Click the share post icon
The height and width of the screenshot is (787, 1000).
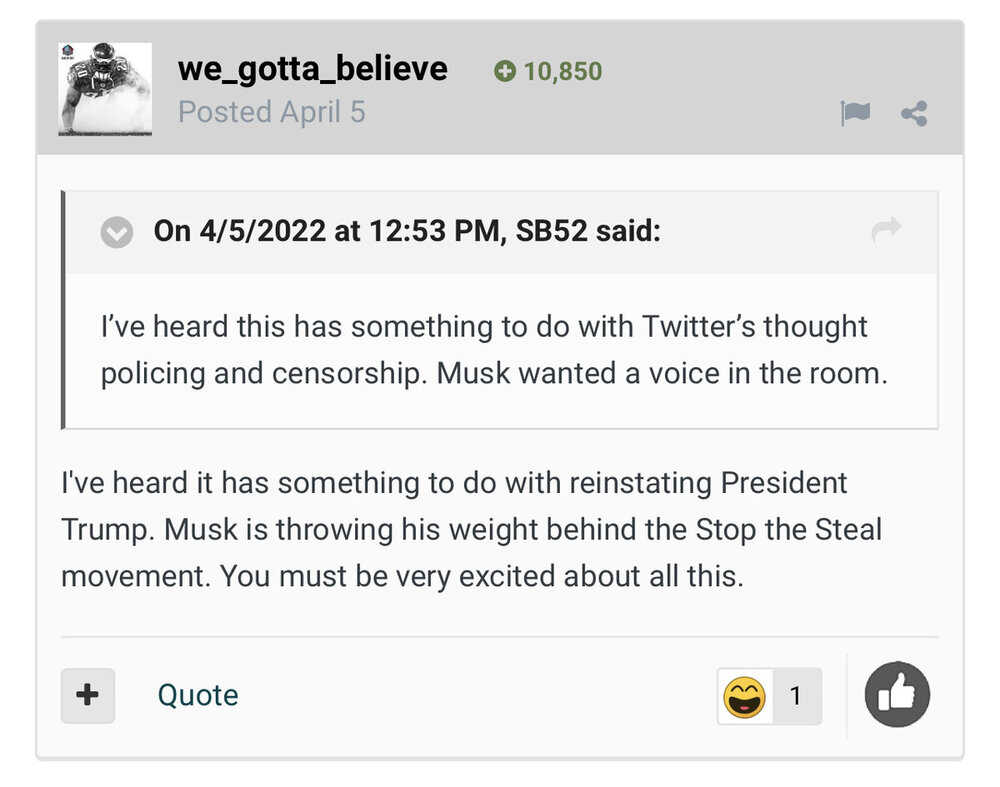coord(913,114)
